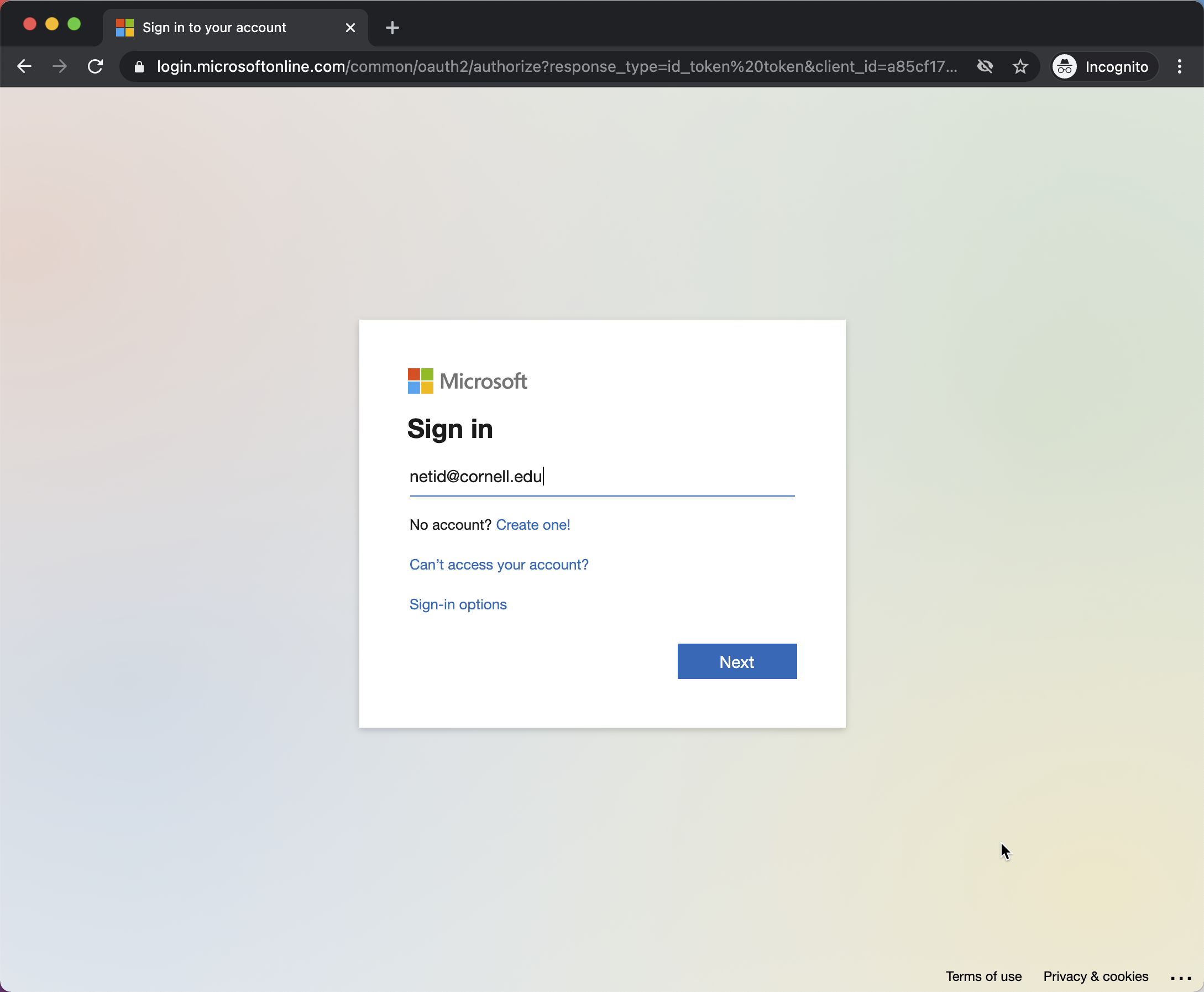The width and height of the screenshot is (1204, 992).
Task: Open the Incognito profile indicator
Action: [1104, 67]
